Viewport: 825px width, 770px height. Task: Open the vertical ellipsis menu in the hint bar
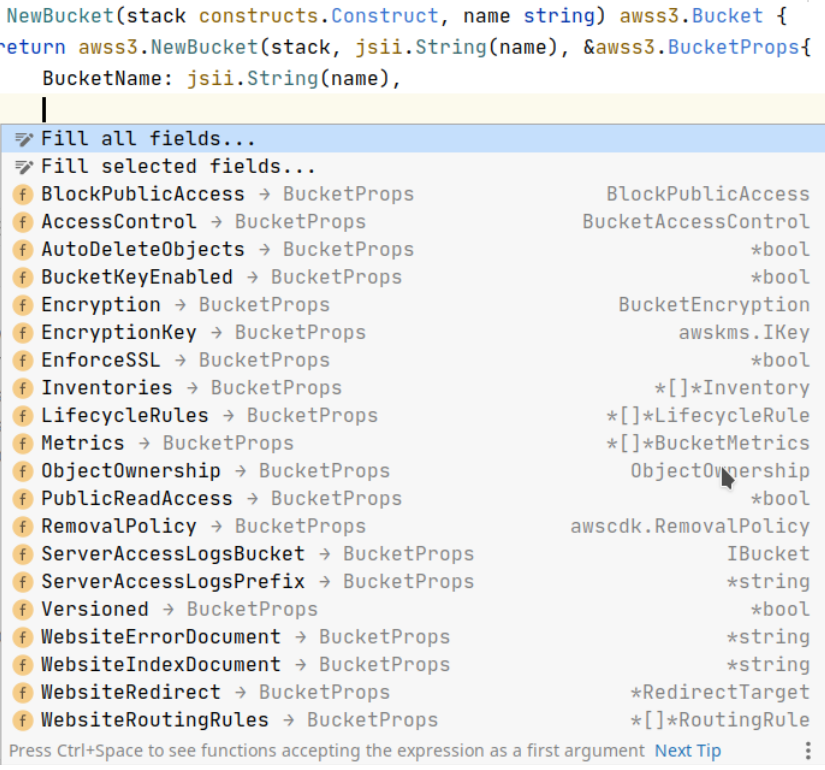coord(808,751)
